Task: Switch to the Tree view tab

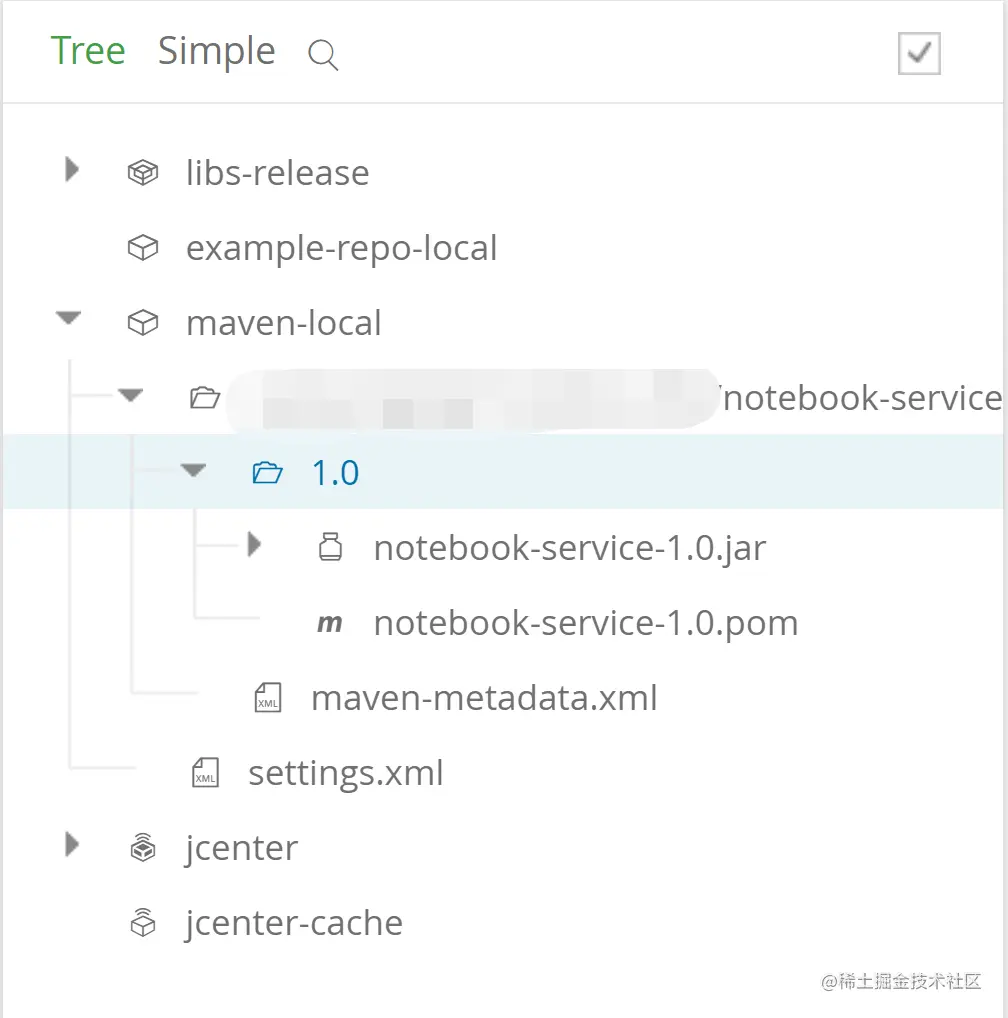Action: tap(88, 51)
